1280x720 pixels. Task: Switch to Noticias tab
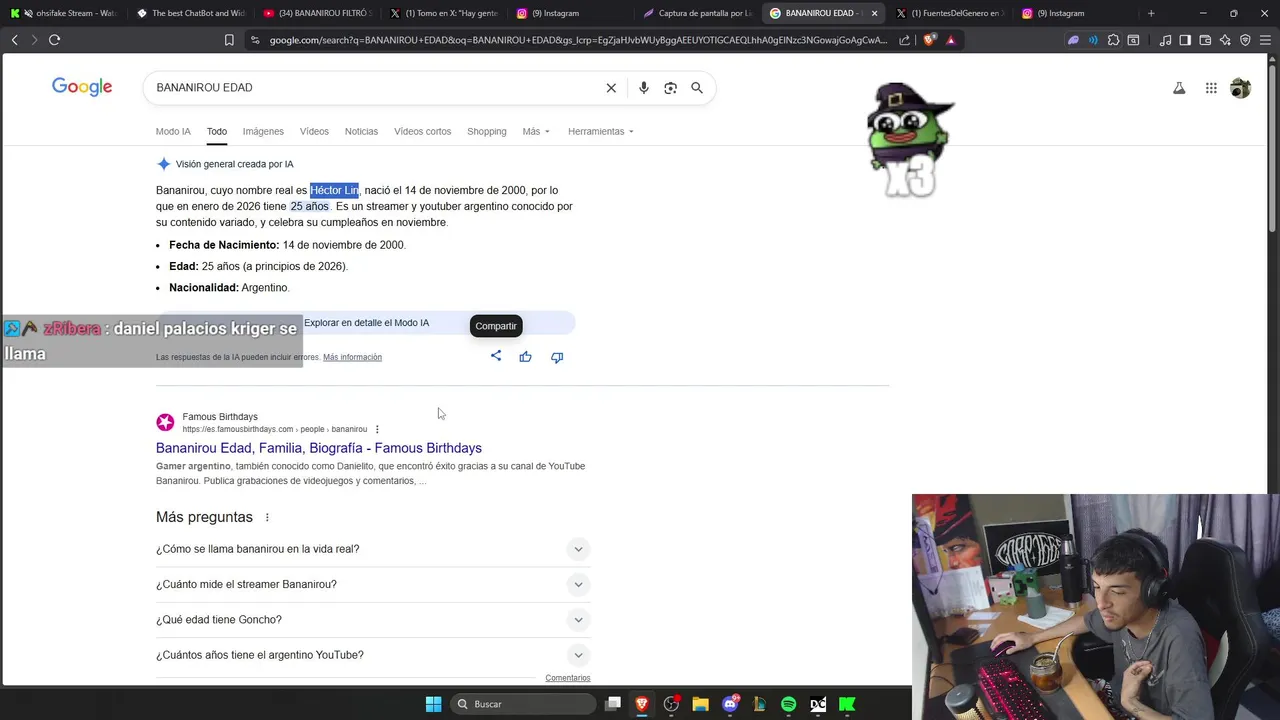tap(361, 131)
